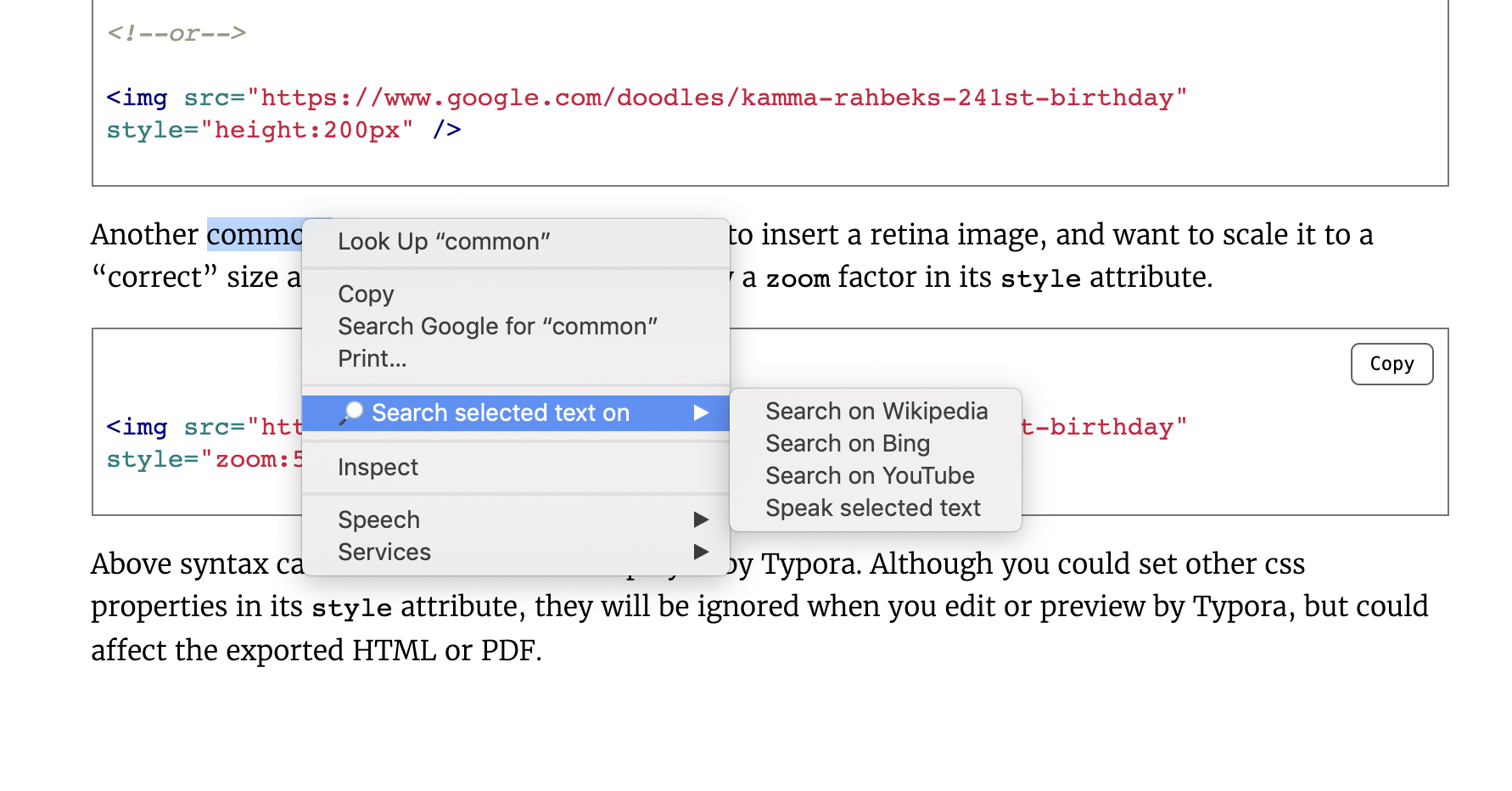This screenshot has height=791, width=1512.
Task: Expand the Speech submenu arrow
Action: [701, 519]
